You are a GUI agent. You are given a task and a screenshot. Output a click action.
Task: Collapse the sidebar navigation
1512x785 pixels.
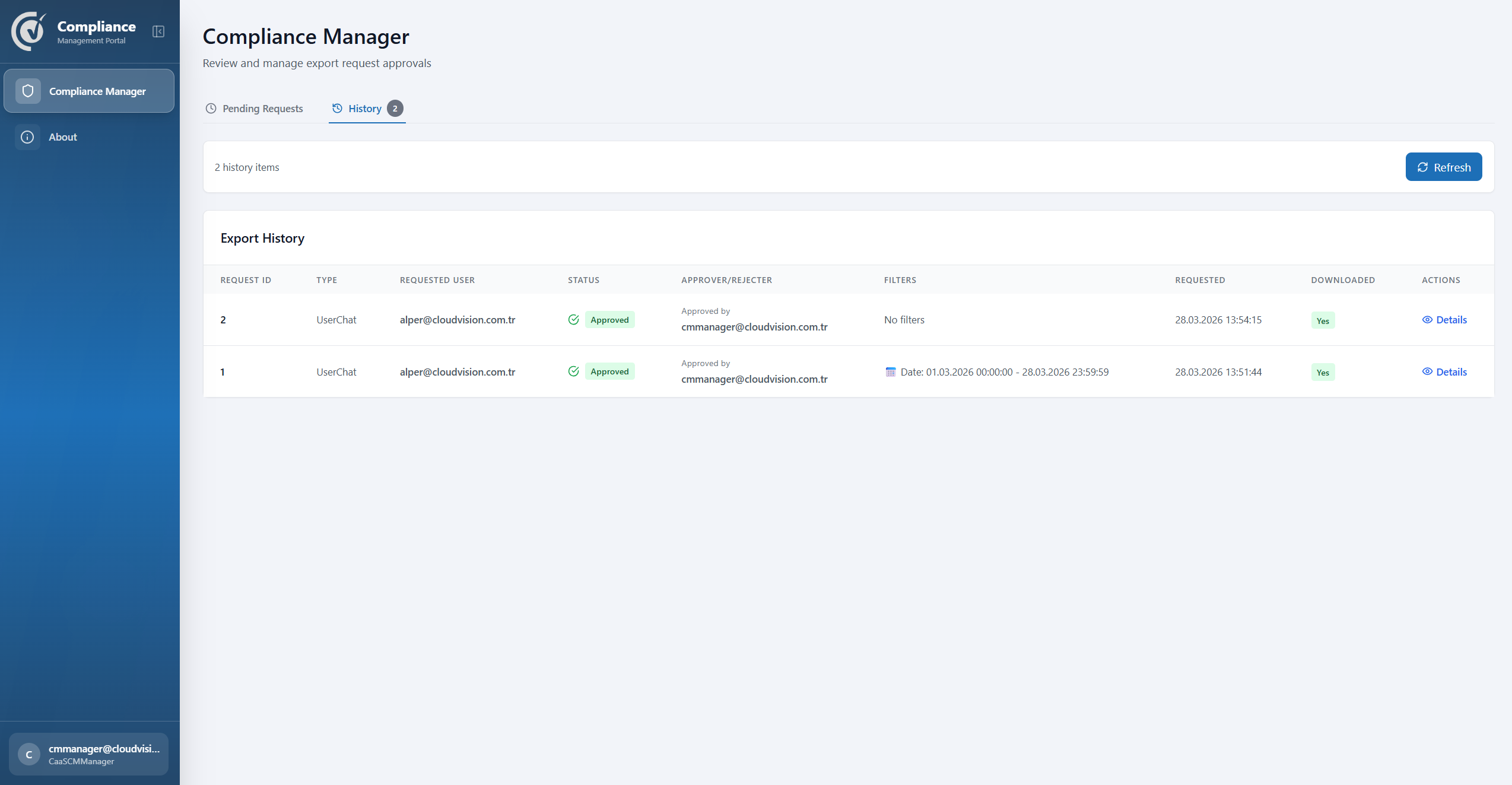[157, 31]
